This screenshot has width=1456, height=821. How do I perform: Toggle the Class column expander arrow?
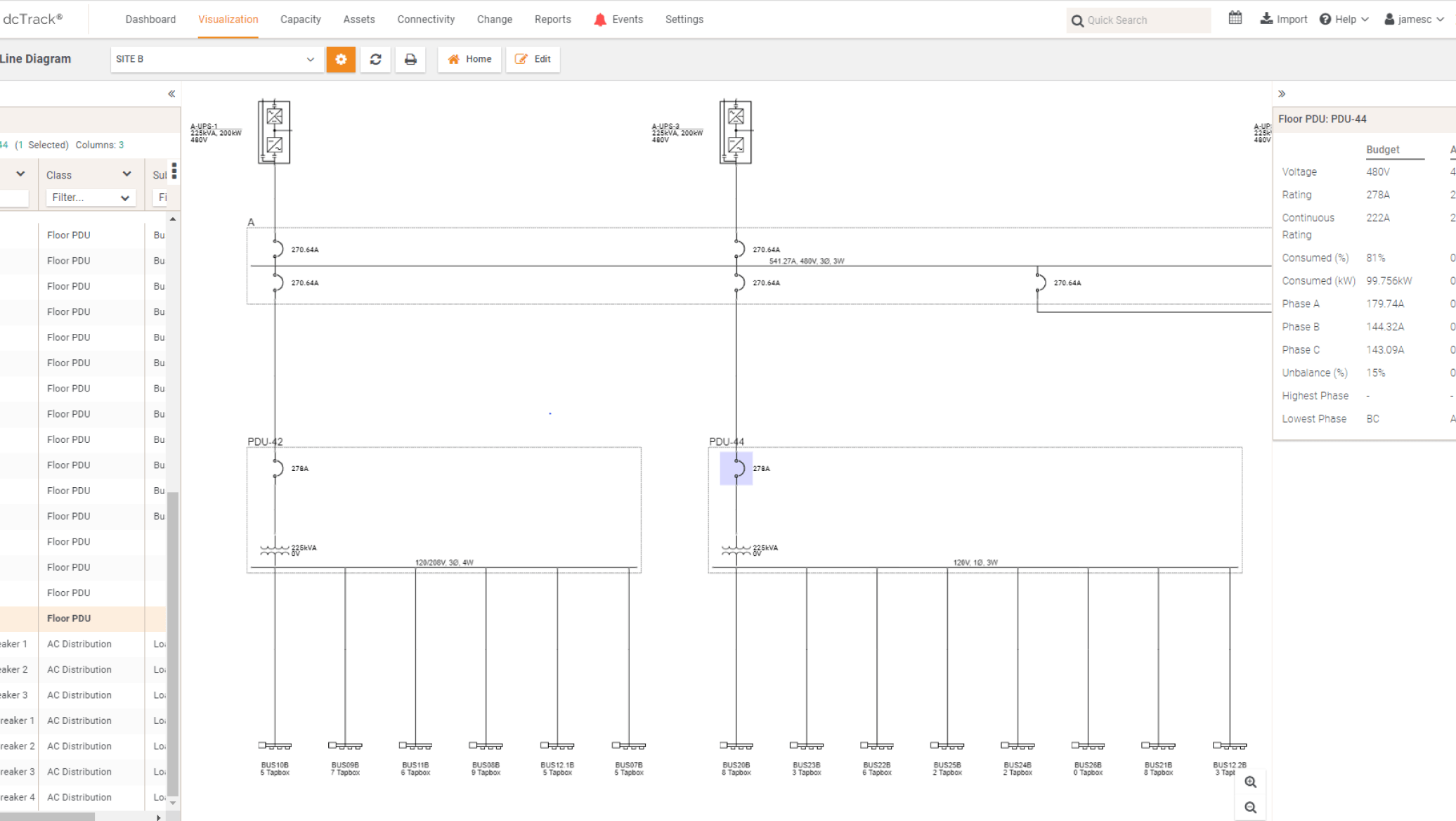127,174
